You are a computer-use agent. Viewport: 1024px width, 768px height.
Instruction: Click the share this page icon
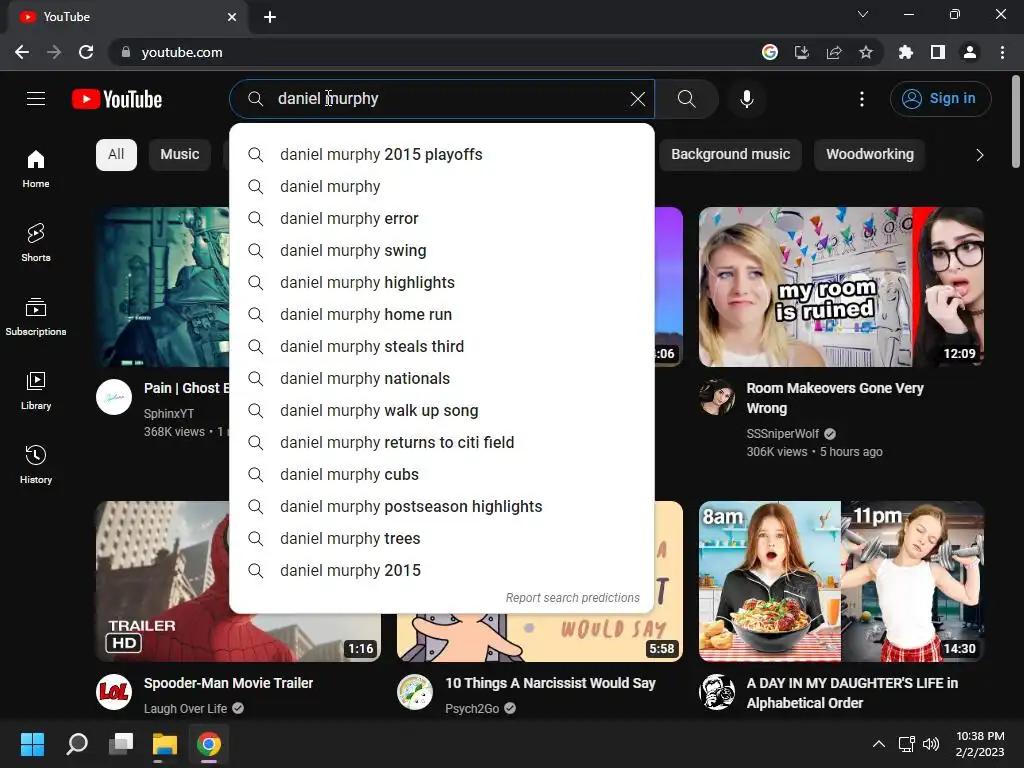834,52
